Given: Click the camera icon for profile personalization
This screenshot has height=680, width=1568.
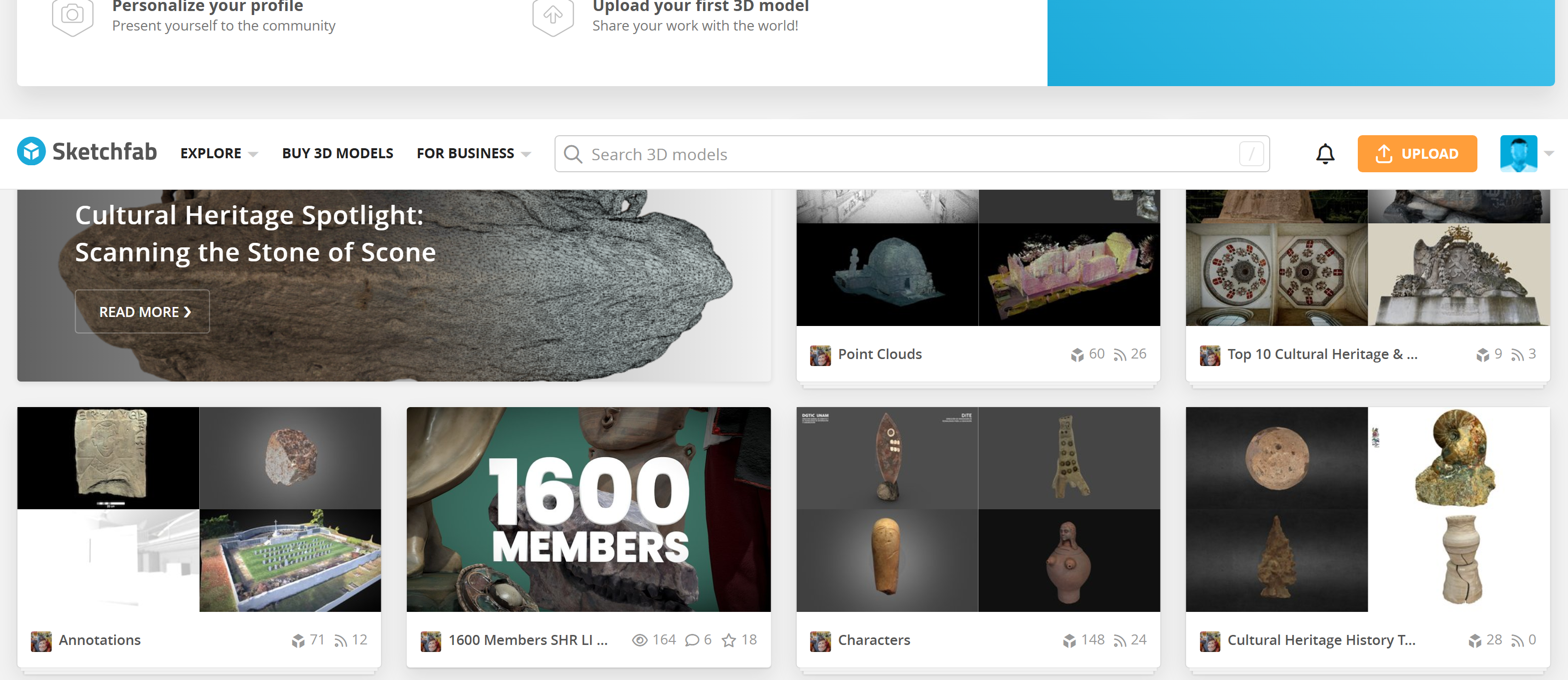Looking at the screenshot, I should 73,15.
